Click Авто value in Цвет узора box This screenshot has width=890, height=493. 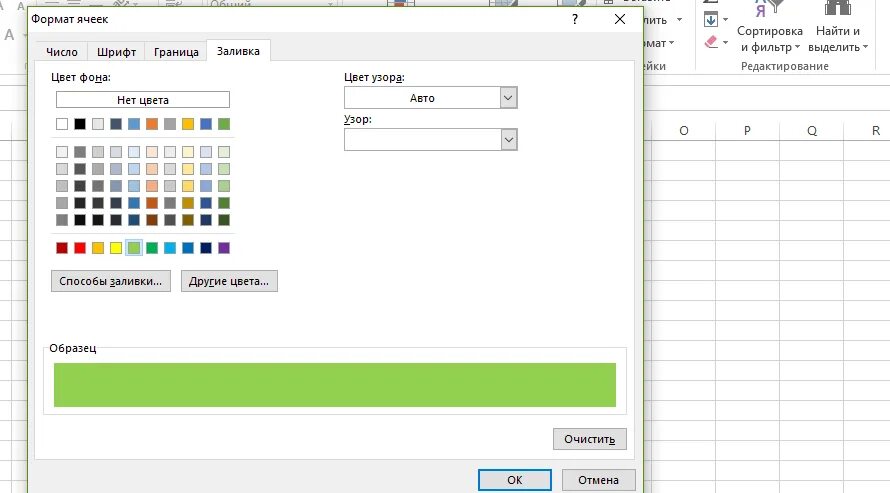422,98
